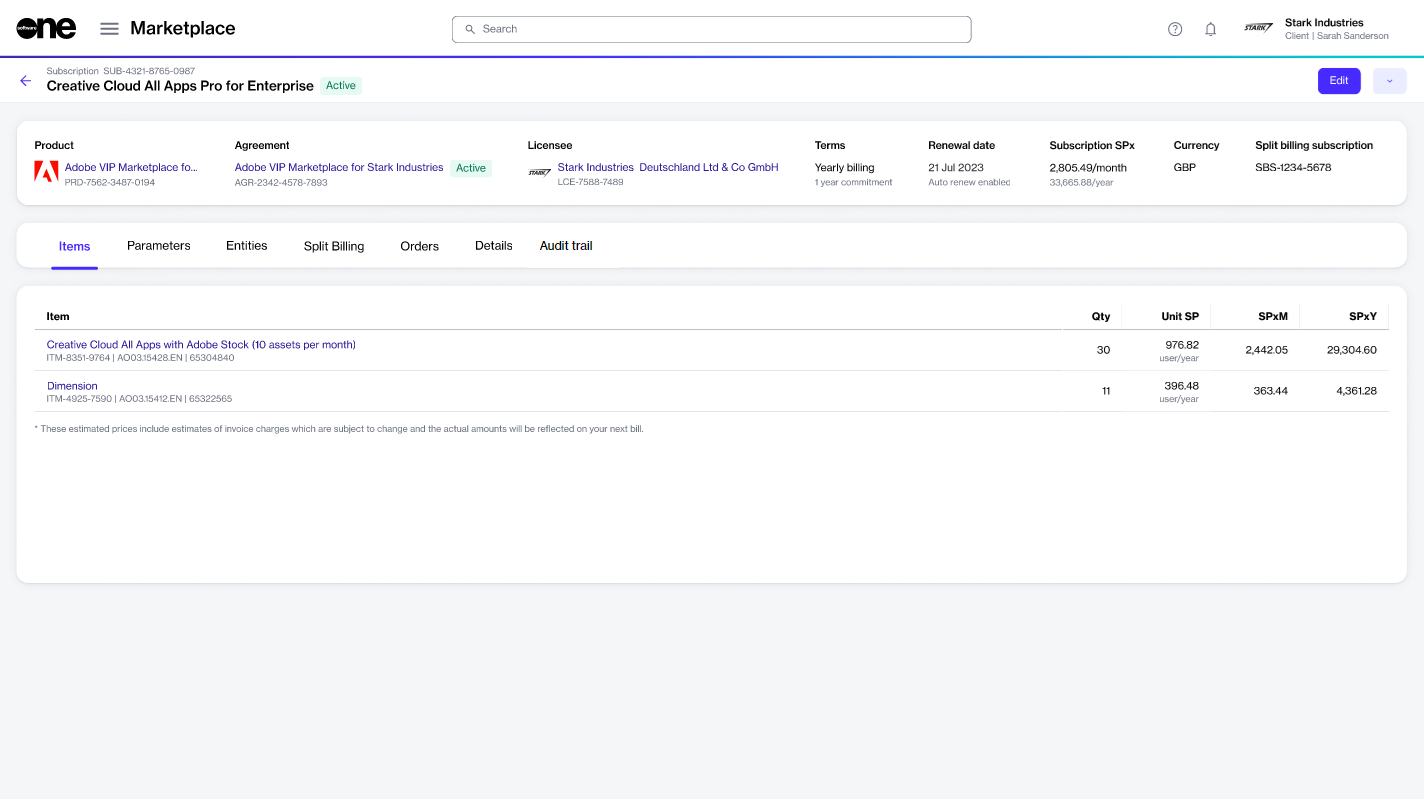Click the Edit button
This screenshot has width=1424, height=803.
coord(1338,81)
